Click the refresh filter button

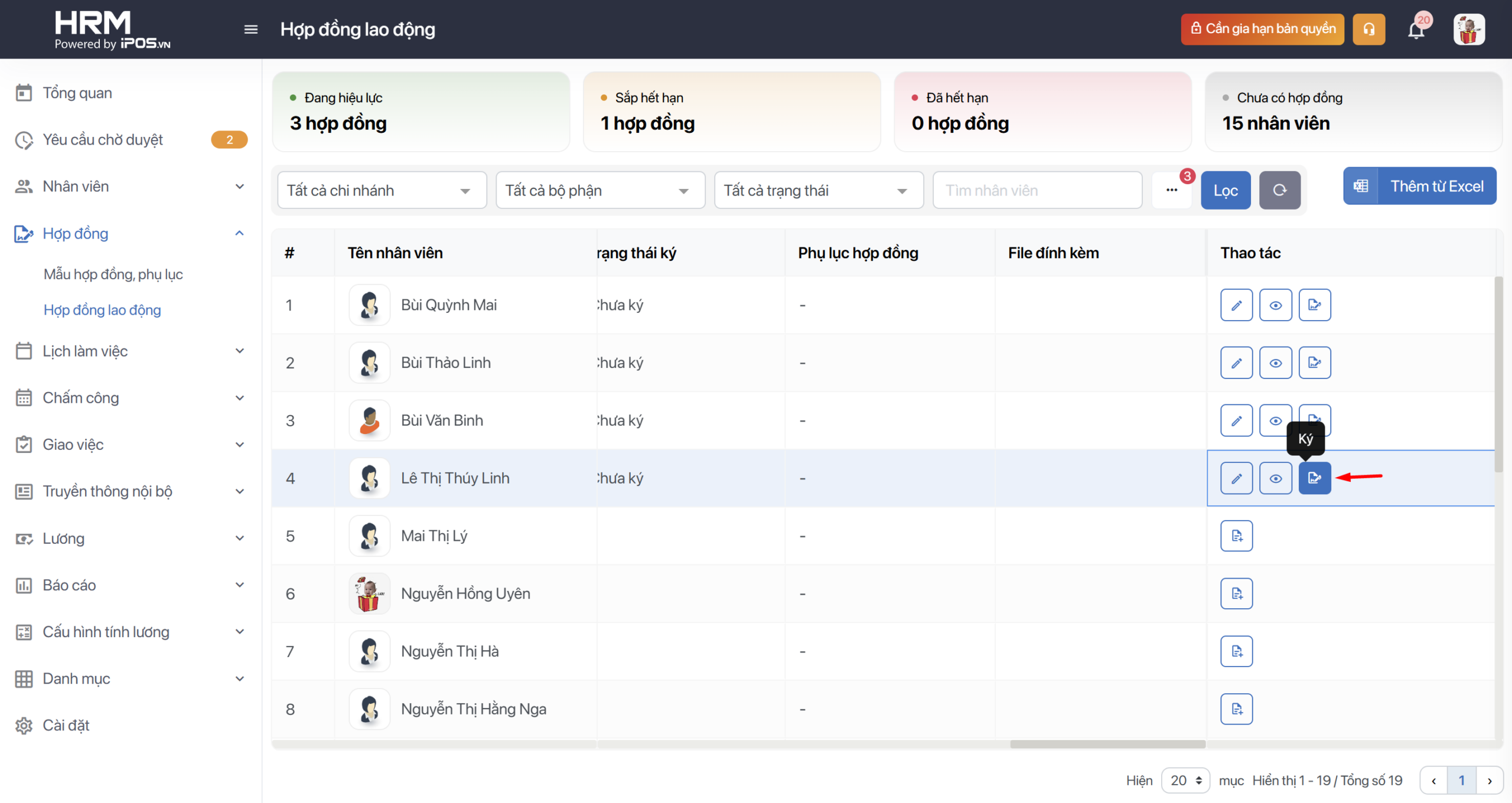tap(1279, 190)
